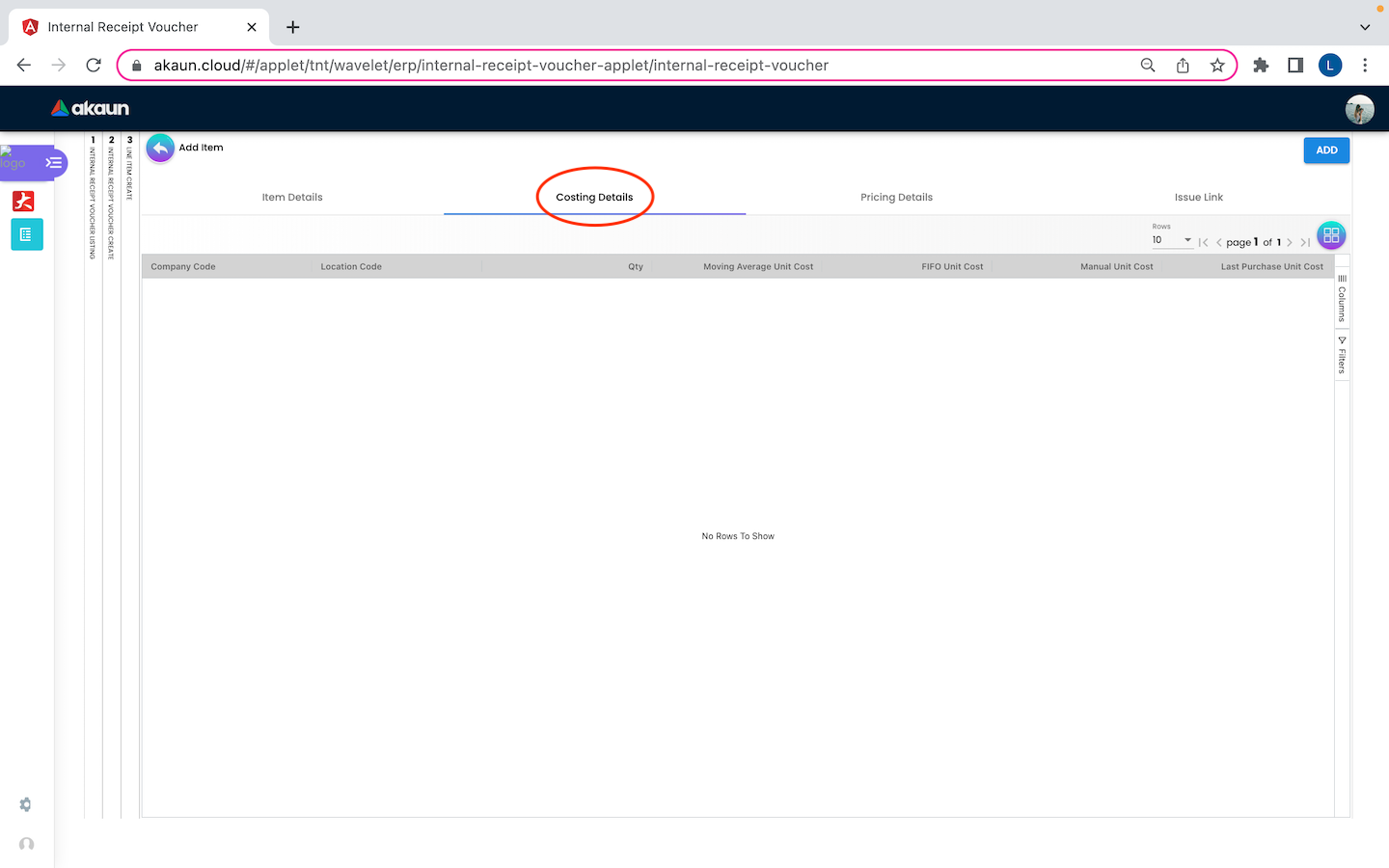1389x868 pixels.
Task: Open the Internal Receipt Voucher Listing vertical tab
Action: [94, 198]
